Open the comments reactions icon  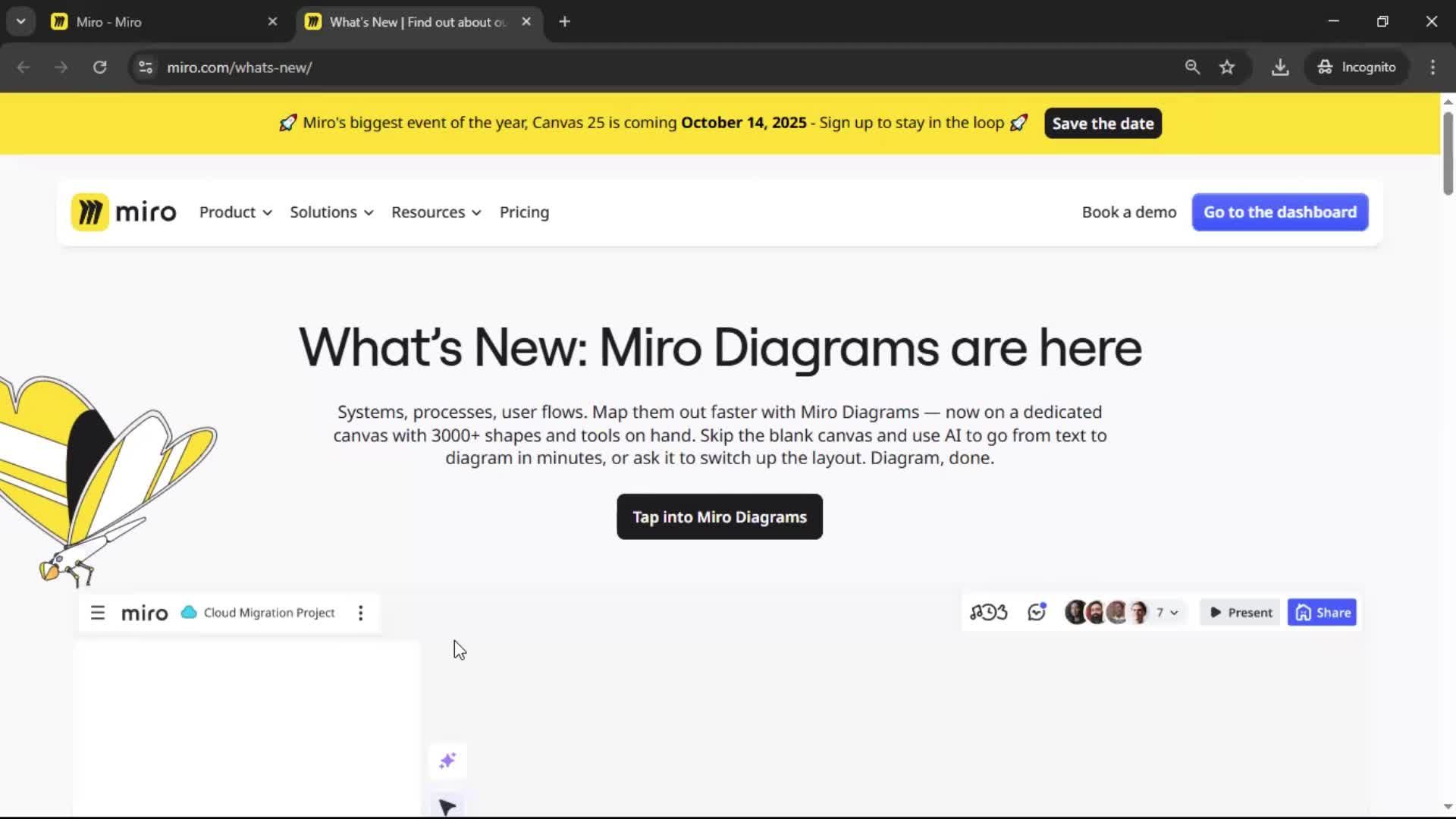point(1037,613)
